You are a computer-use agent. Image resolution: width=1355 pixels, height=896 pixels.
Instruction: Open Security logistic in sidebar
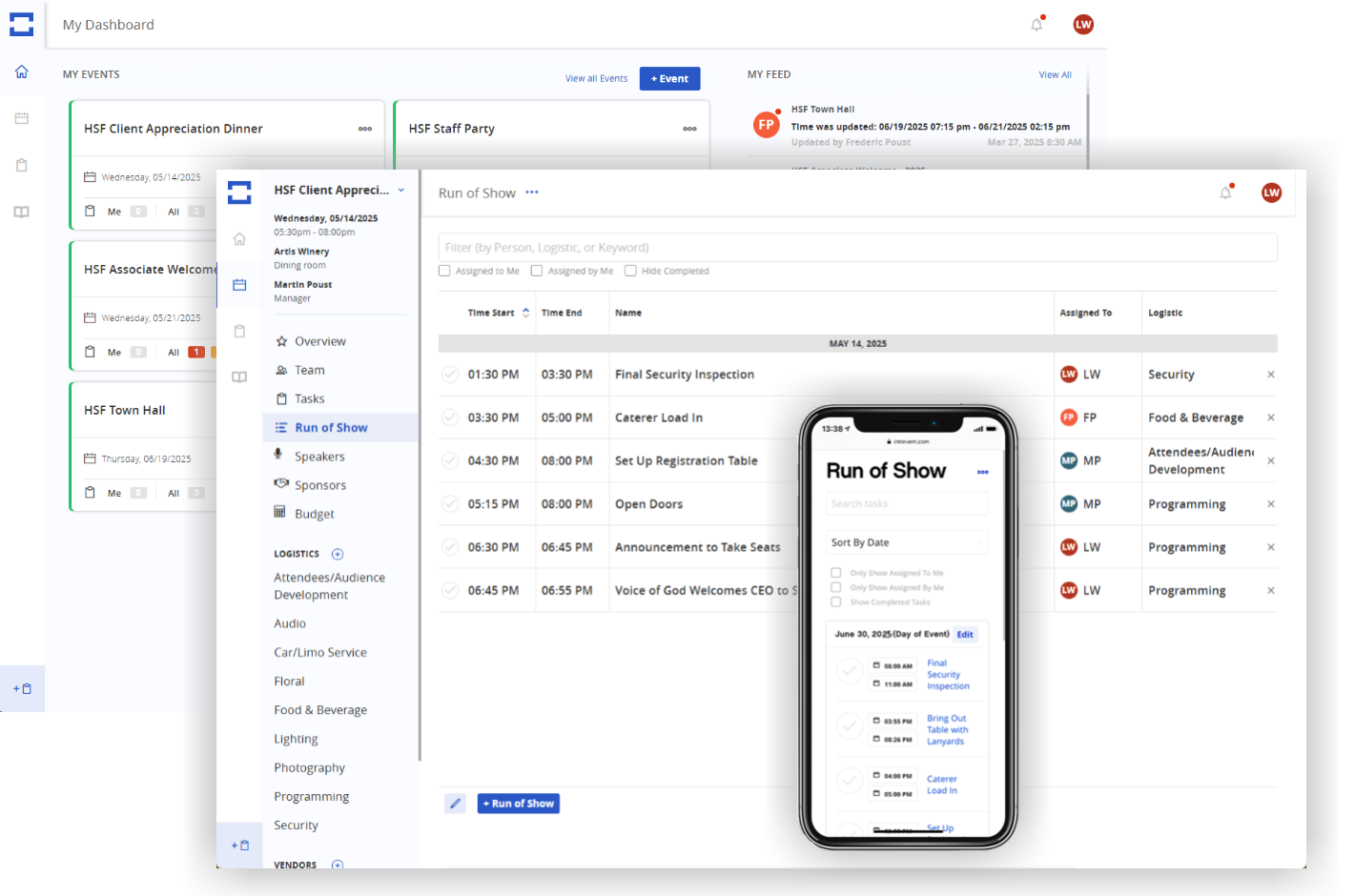pyautogui.click(x=296, y=825)
